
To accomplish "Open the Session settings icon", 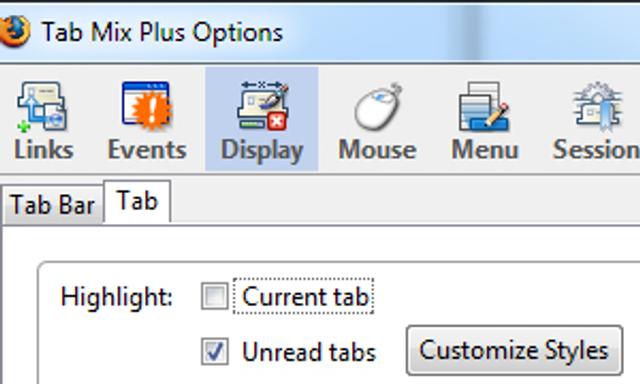I will pos(598,106).
